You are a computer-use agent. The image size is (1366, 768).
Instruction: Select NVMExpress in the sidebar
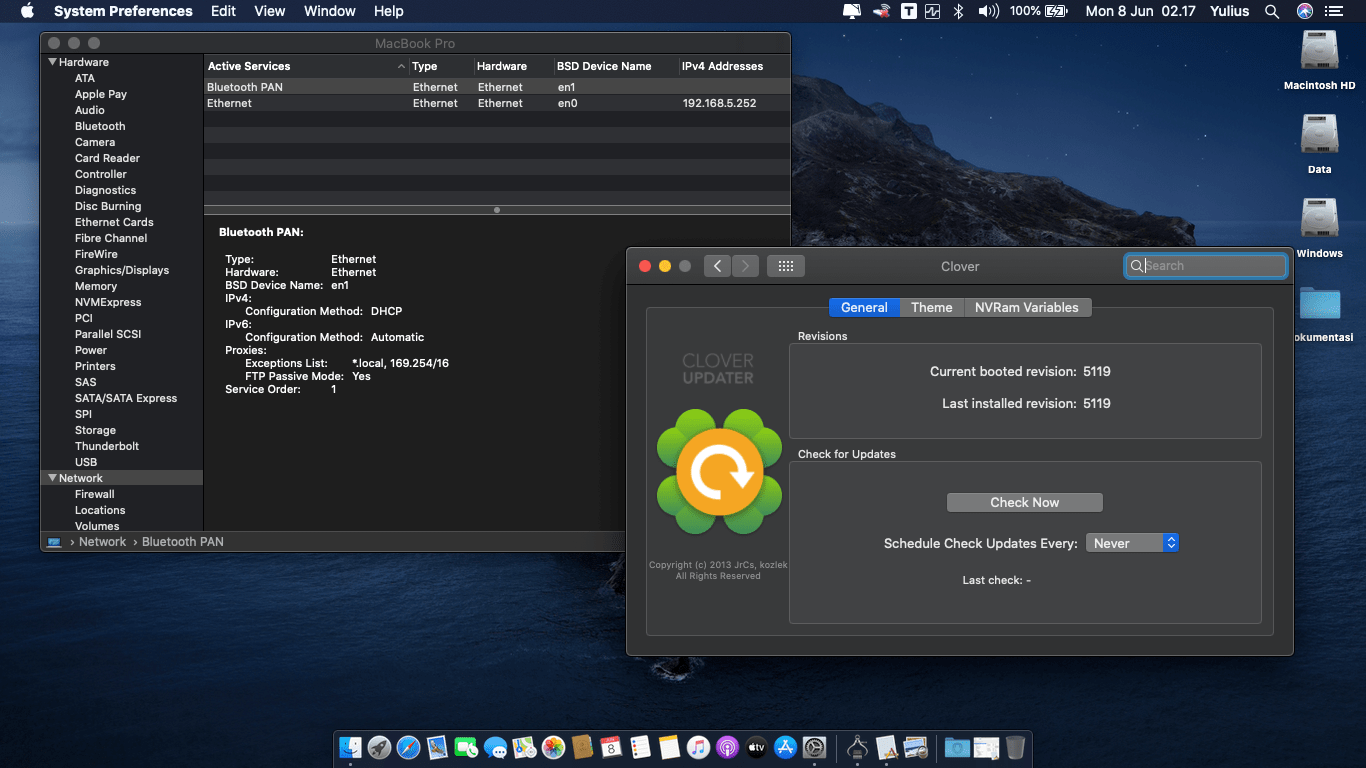click(x=108, y=302)
